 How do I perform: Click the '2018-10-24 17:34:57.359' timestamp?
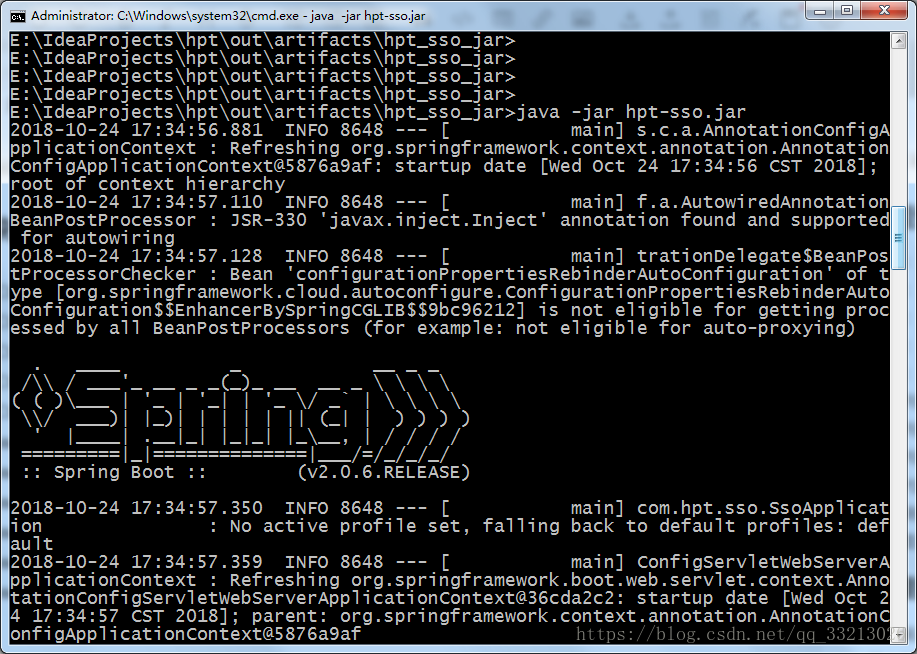click(x=136, y=562)
